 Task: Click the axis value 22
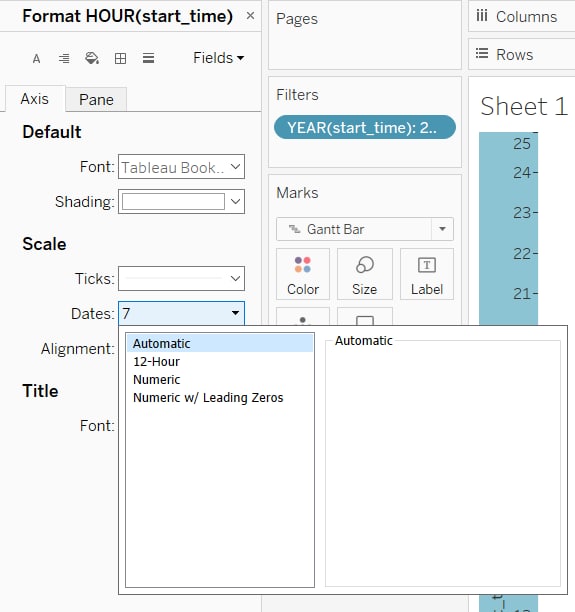click(522, 254)
